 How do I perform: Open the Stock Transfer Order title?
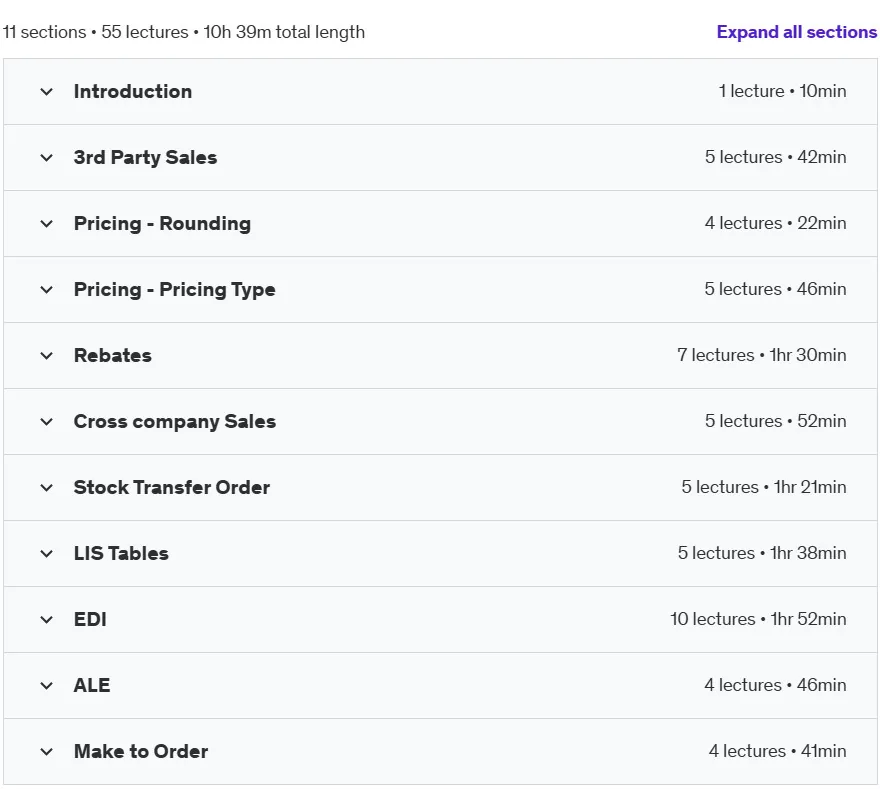coord(172,487)
